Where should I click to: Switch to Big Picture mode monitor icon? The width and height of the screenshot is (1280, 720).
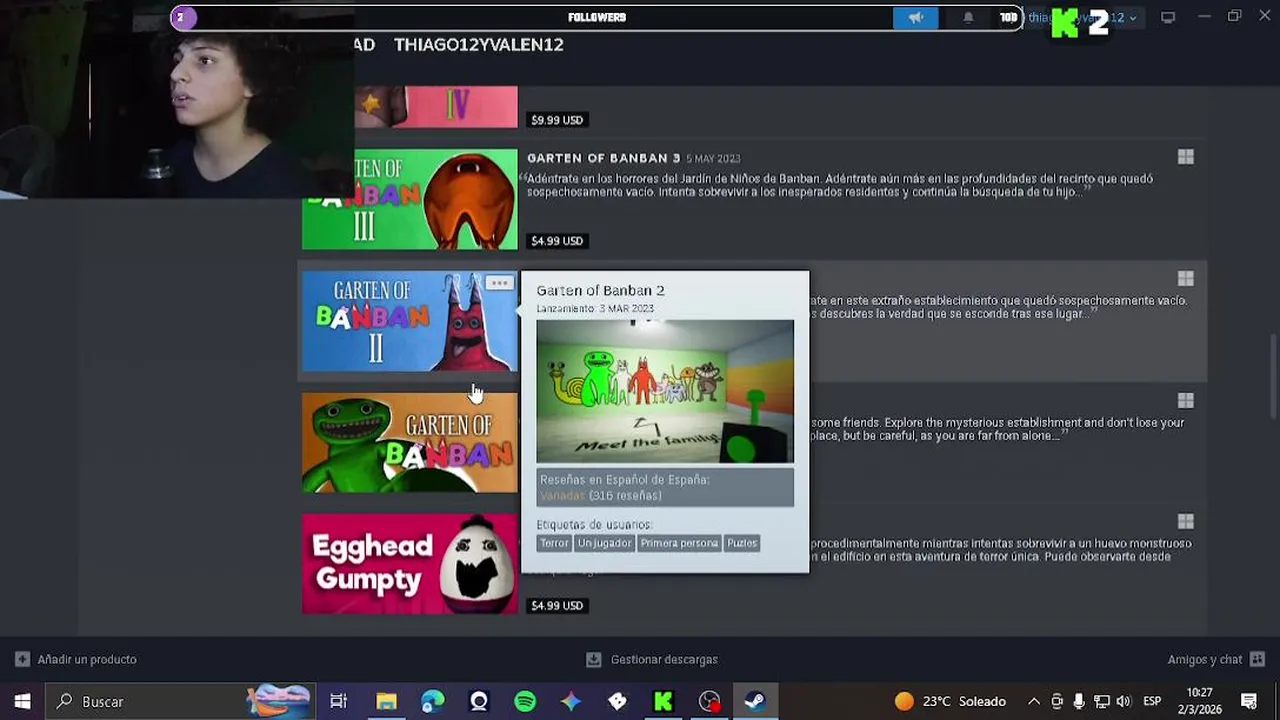1167,17
